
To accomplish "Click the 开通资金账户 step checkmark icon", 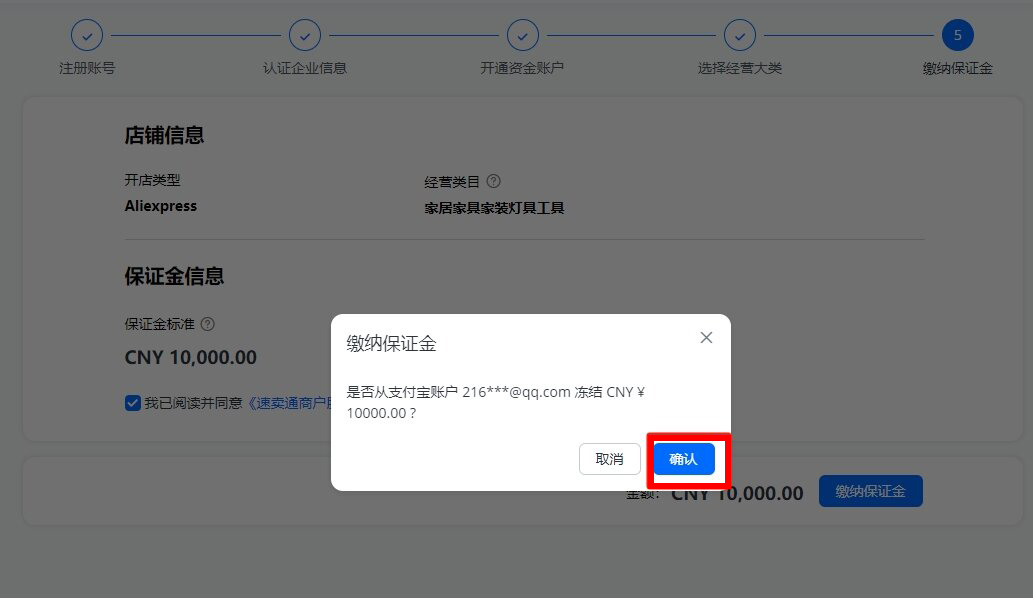I will tap(522, 36).
